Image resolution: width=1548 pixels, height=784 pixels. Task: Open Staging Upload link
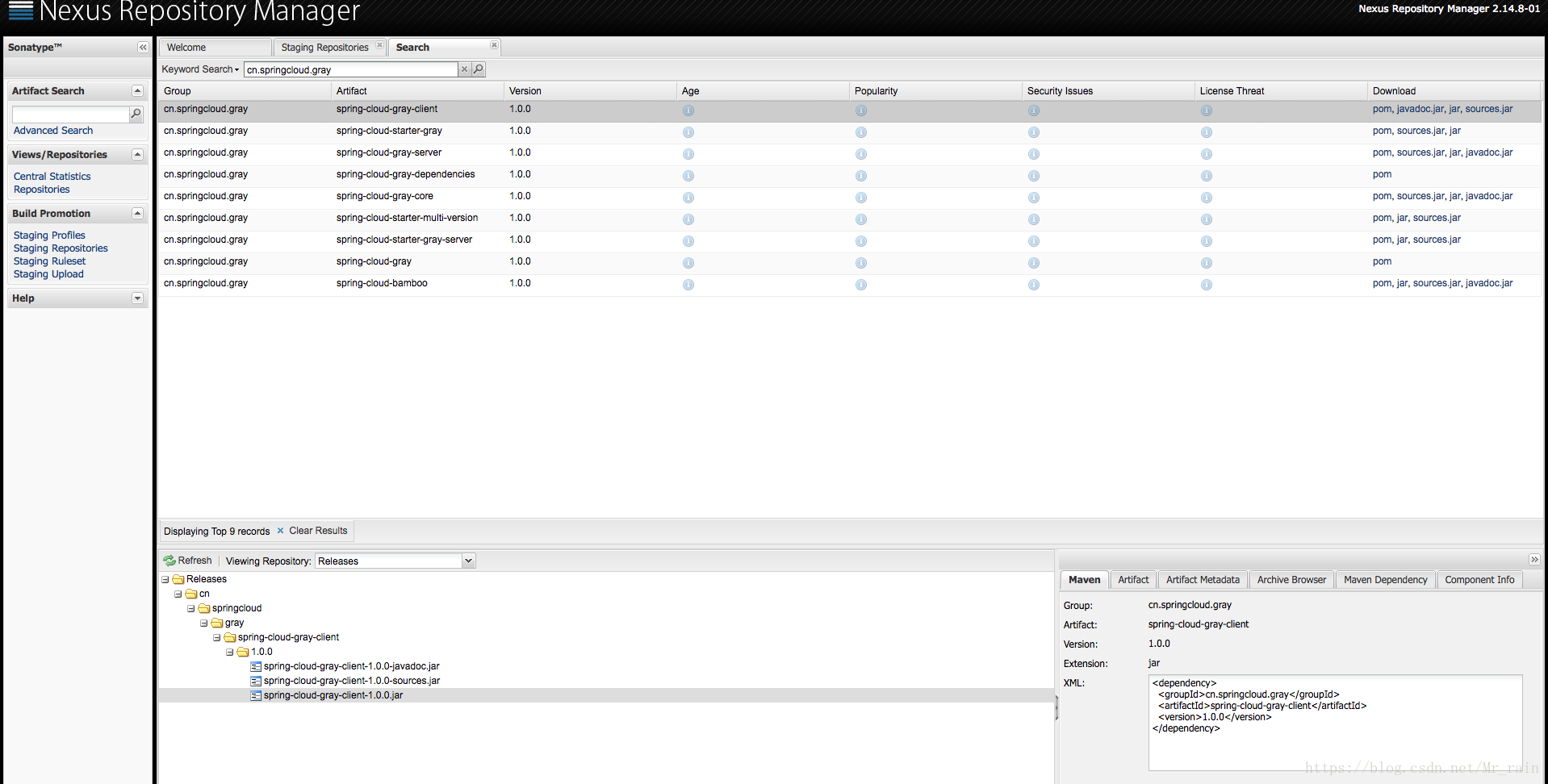tap(48, 274)
